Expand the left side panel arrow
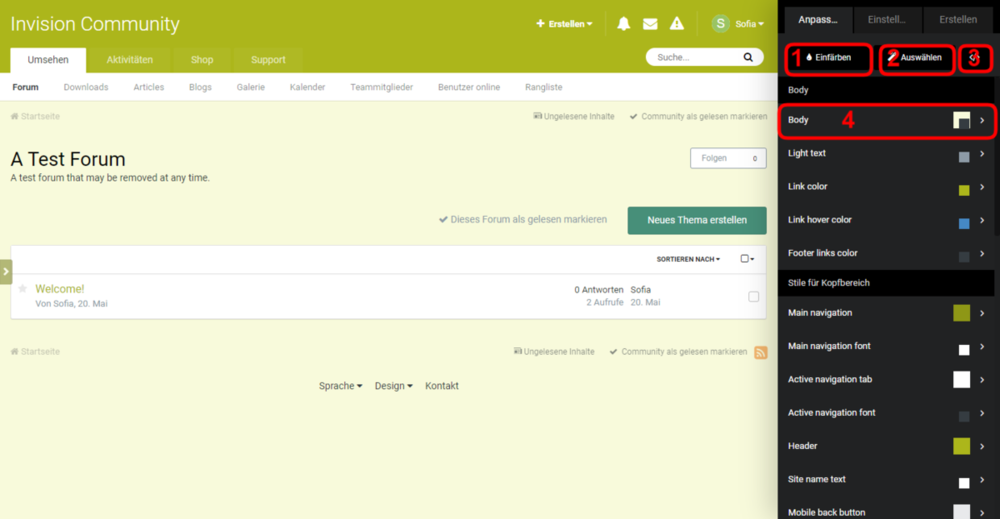Screen dimensions: 1000x519 point(6,271)
